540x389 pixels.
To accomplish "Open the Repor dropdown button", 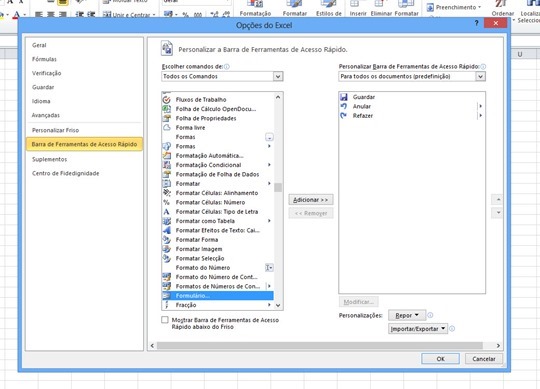I will point(407,315).
